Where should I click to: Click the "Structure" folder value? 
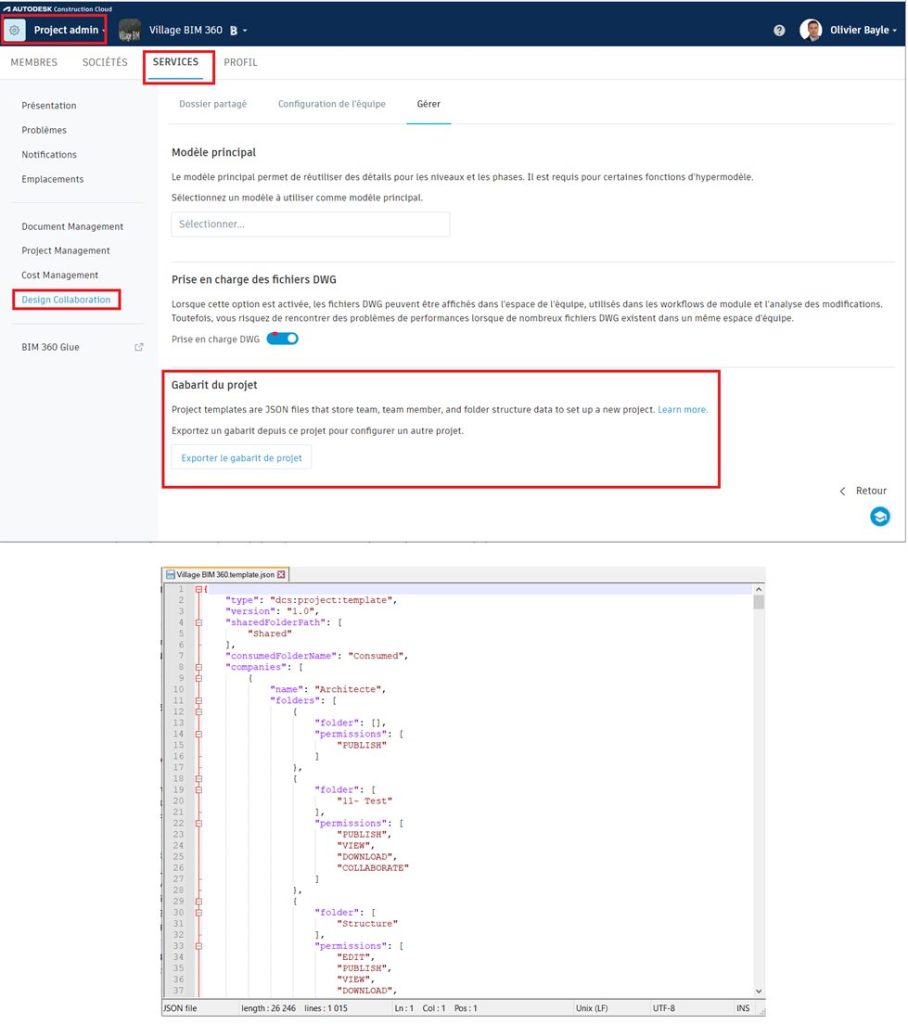pos(367,924)
